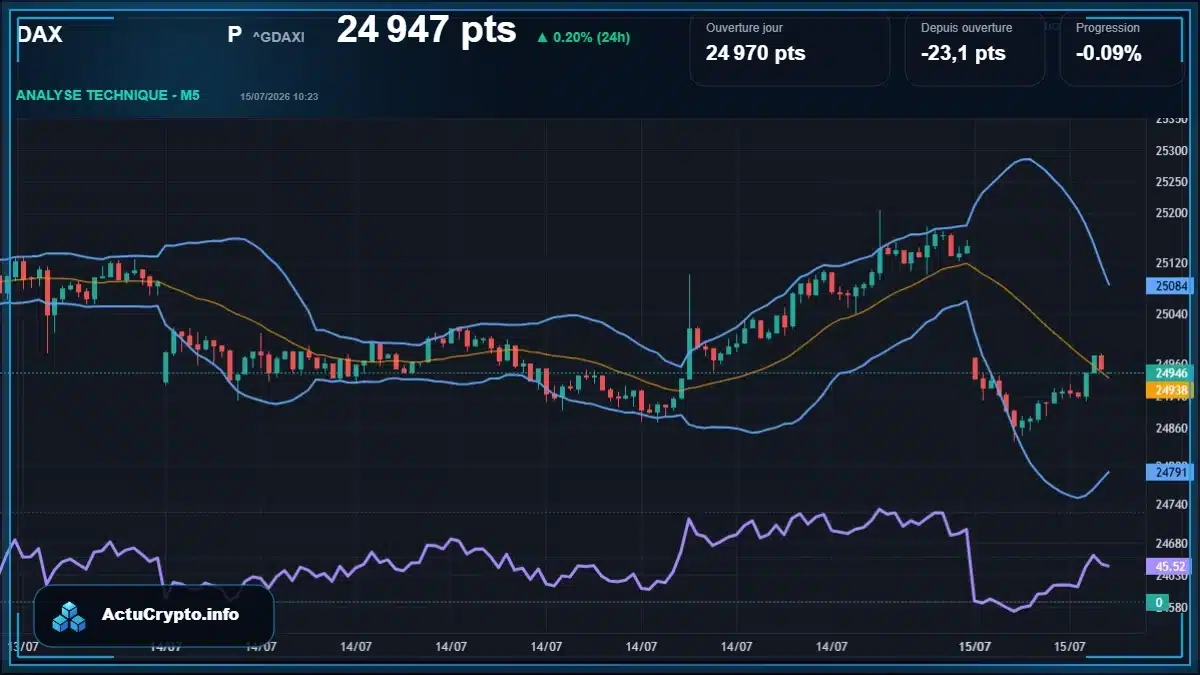The width and height of the screenshot is (1200, 675).
Task: Click the large 24 947 pts price
Action: 426,30
